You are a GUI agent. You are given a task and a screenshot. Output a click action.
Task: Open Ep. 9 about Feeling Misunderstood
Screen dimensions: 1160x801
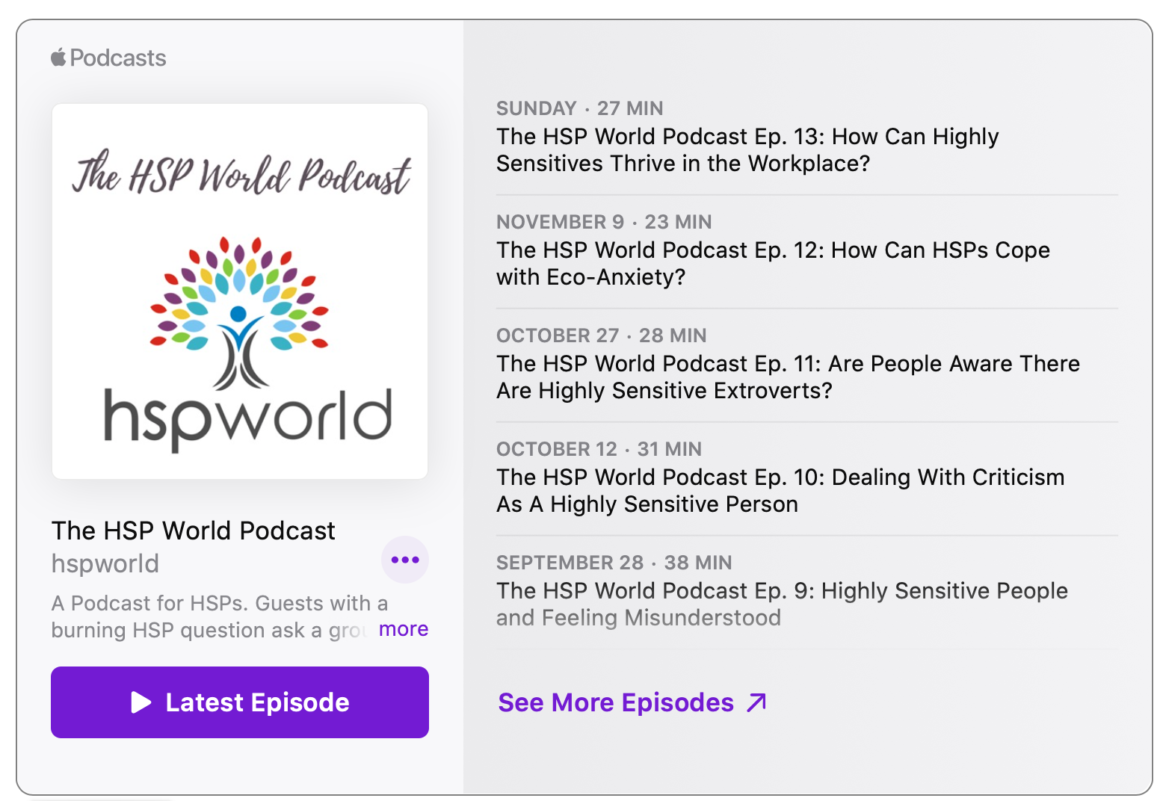[782, 604]
